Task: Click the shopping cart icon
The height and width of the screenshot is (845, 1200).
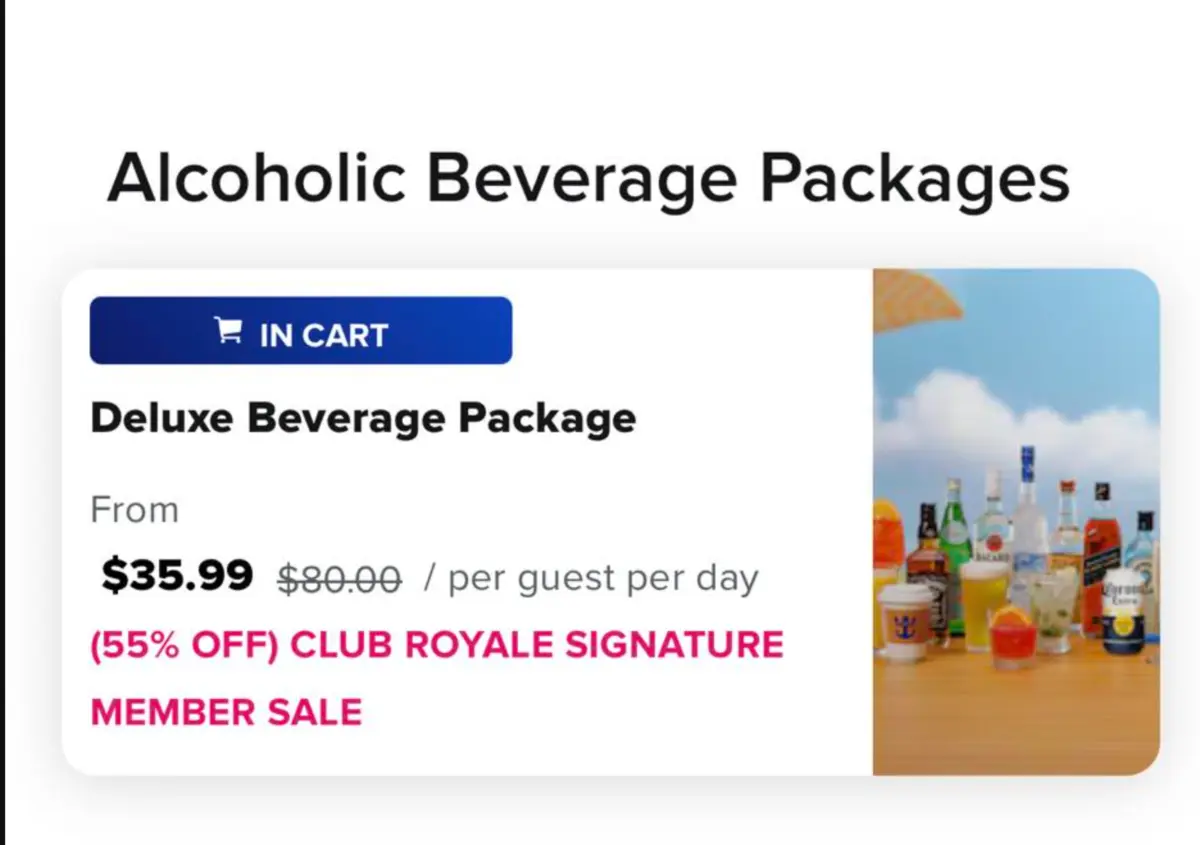Action: tap(228, 331)
